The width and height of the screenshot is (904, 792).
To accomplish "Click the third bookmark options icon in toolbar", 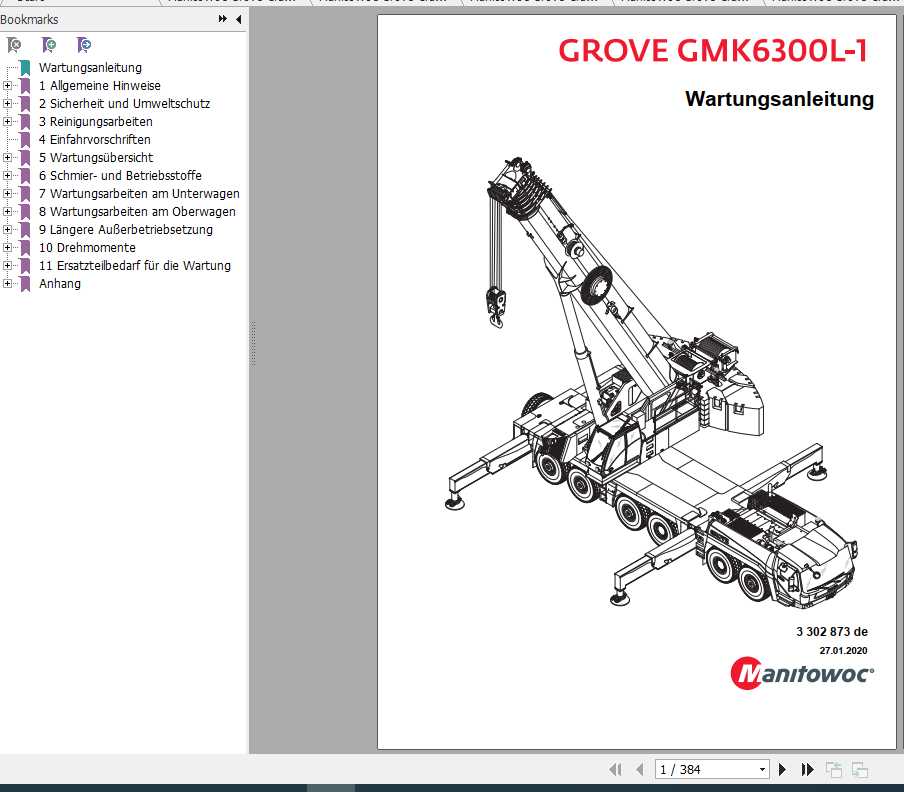I will pos(84,44).
